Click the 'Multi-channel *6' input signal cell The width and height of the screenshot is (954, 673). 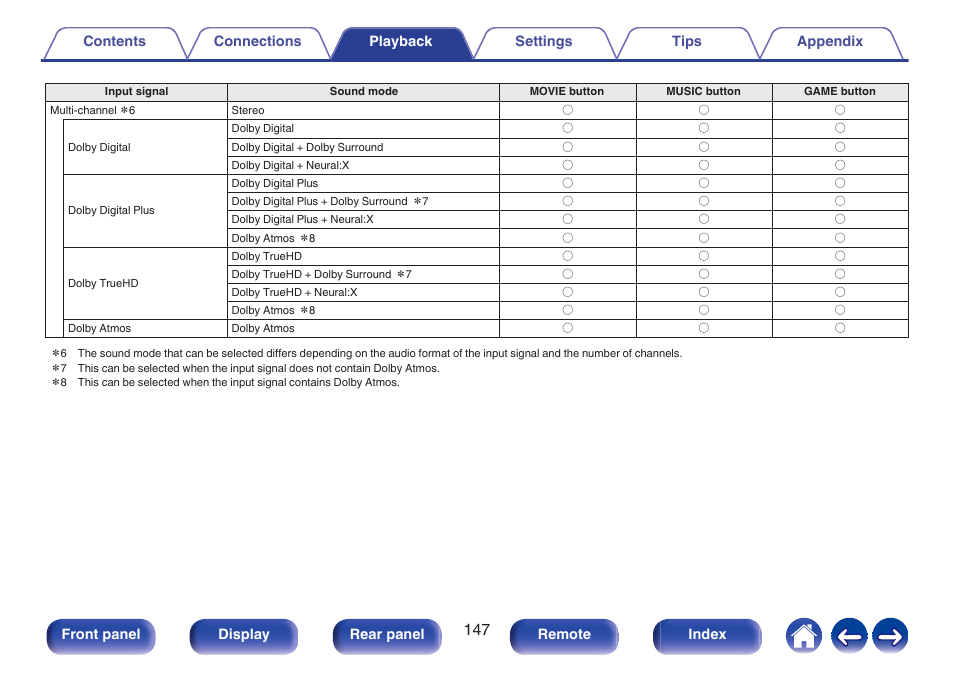pos(136,110)
